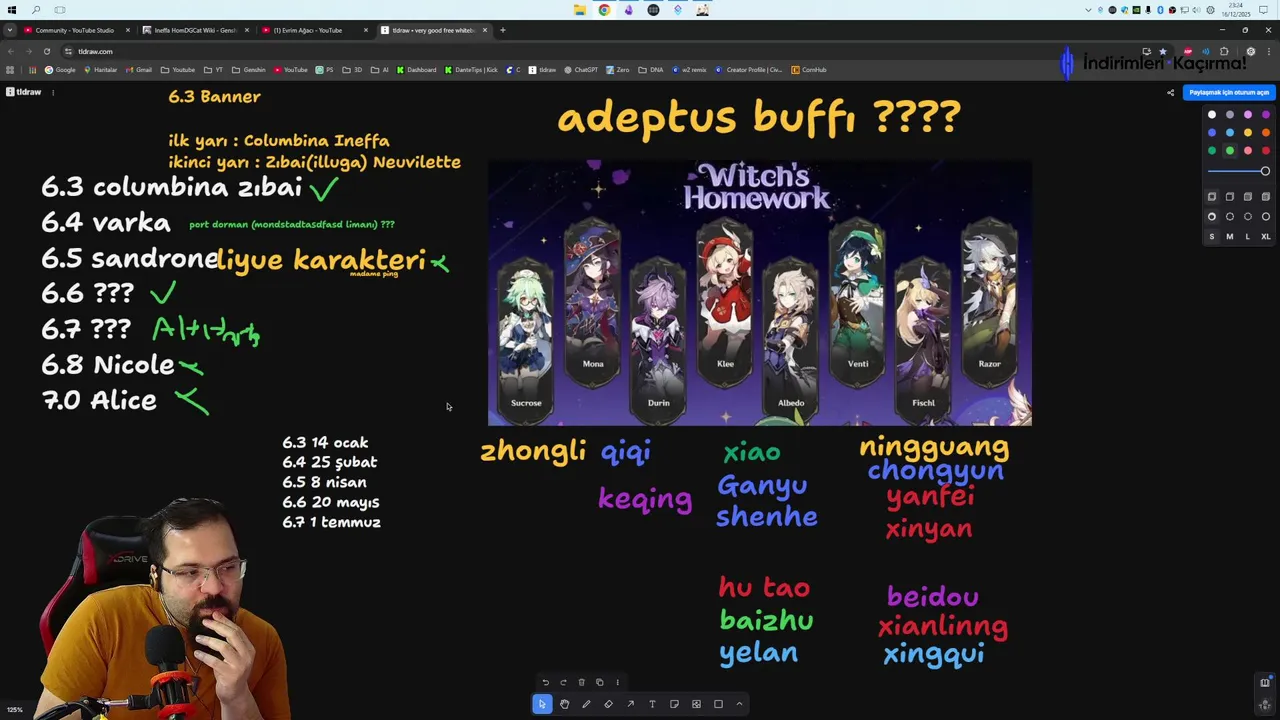Activate the Hand pan tool

click(564, 704)
